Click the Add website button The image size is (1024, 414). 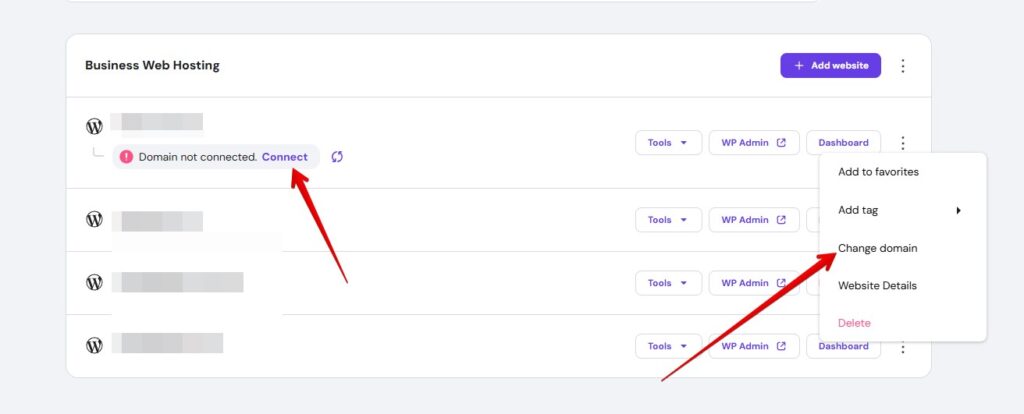831,65
